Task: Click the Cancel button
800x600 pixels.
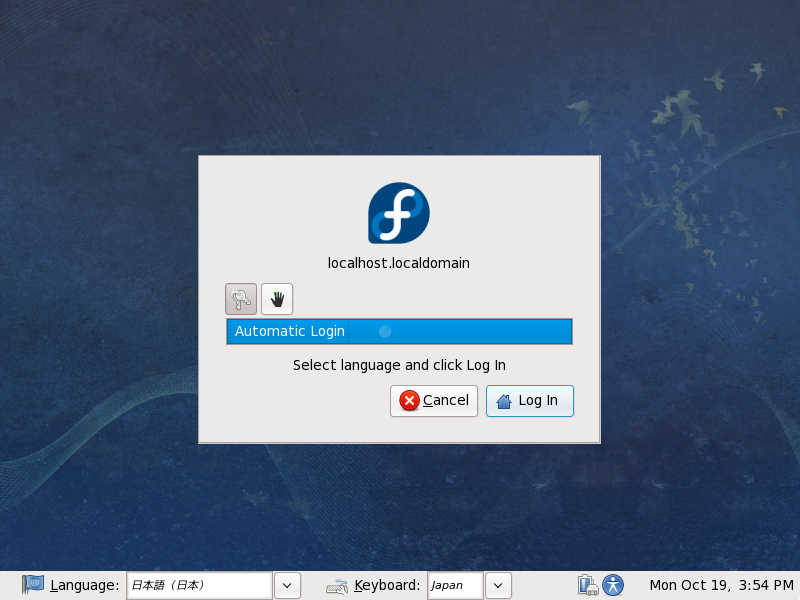Action: (434, 400)
